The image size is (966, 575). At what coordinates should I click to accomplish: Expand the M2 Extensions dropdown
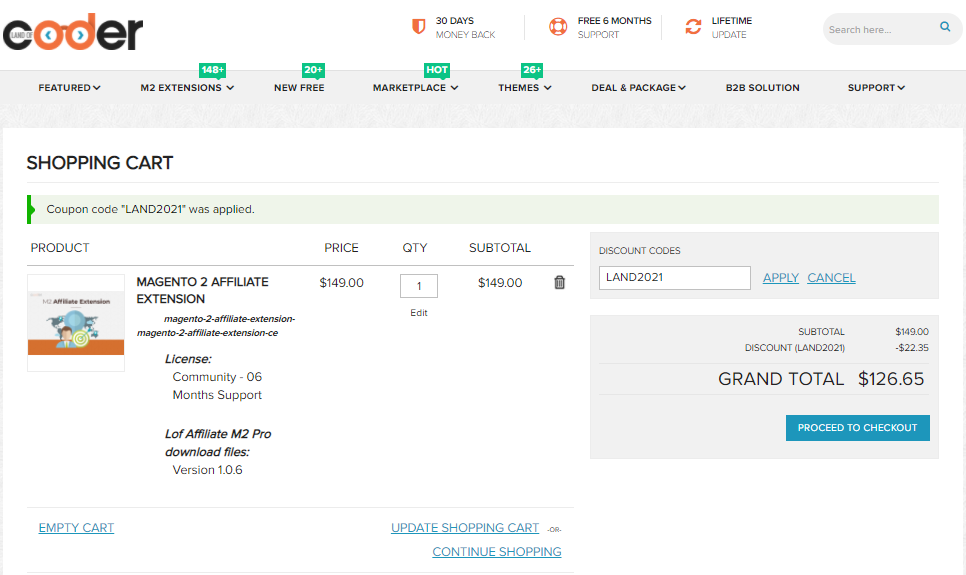[187, 88]
